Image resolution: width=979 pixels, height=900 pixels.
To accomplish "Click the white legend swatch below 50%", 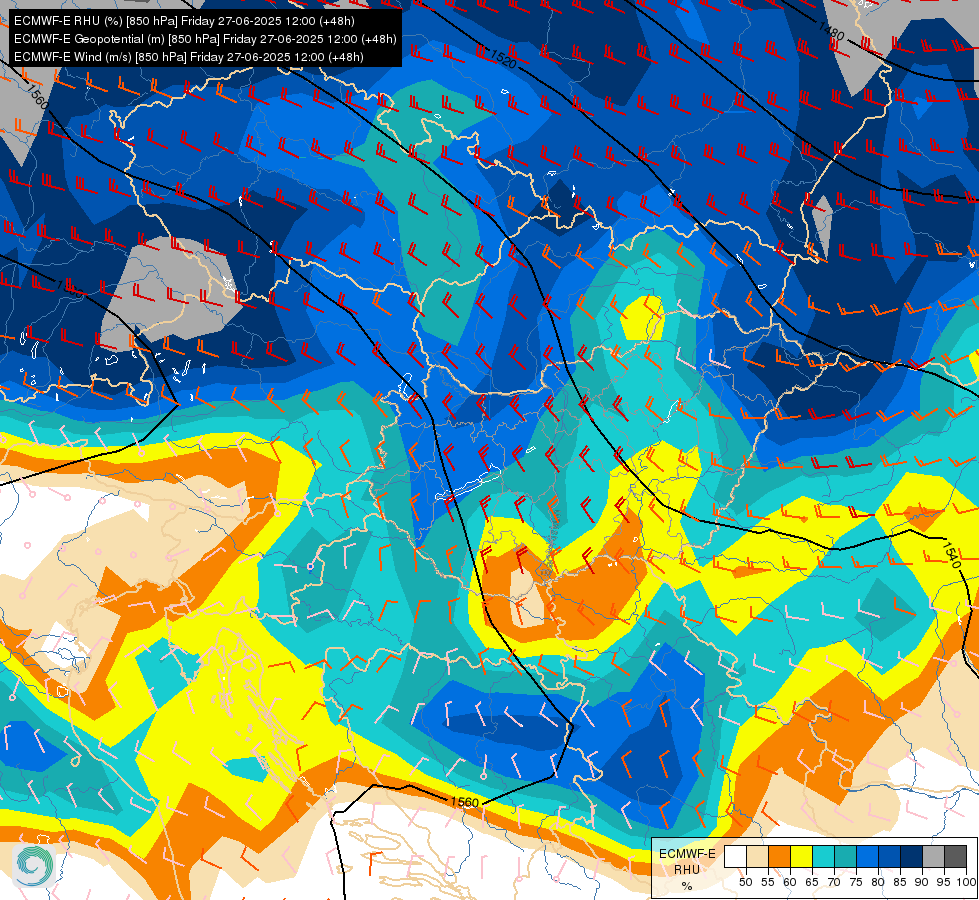I will (735, 856).
